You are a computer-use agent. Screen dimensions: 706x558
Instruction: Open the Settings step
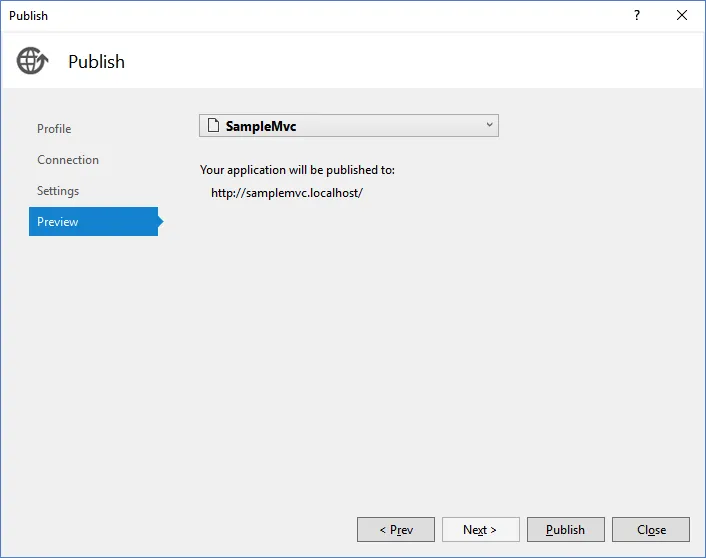pos(58,191)
